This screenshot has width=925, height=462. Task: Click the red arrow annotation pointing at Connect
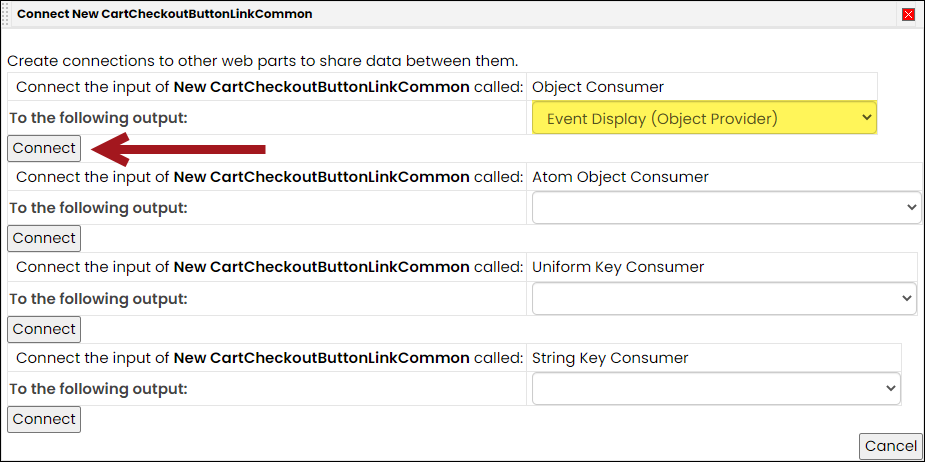point(179,149)
